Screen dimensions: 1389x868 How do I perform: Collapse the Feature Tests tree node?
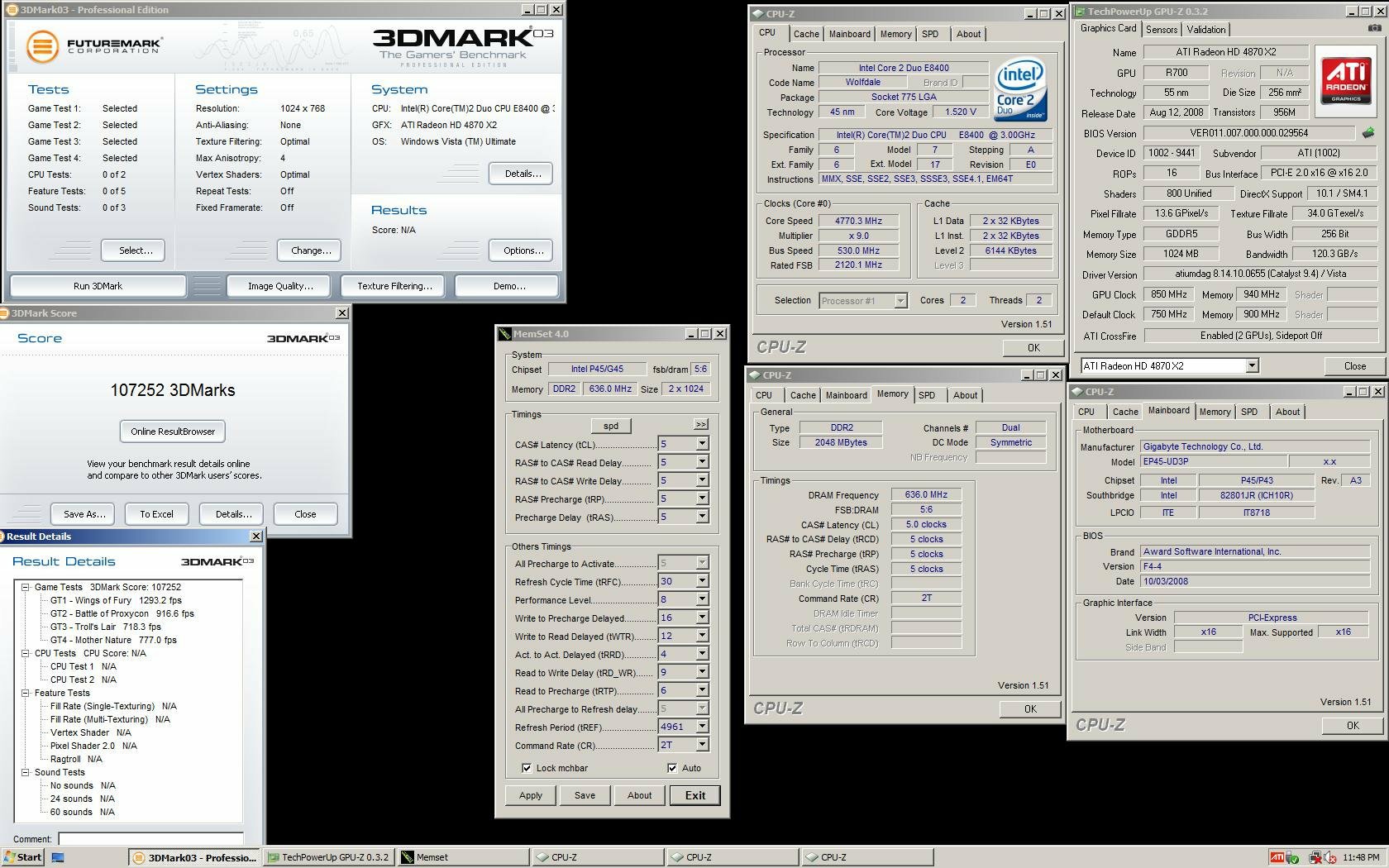tap(25, 693)
